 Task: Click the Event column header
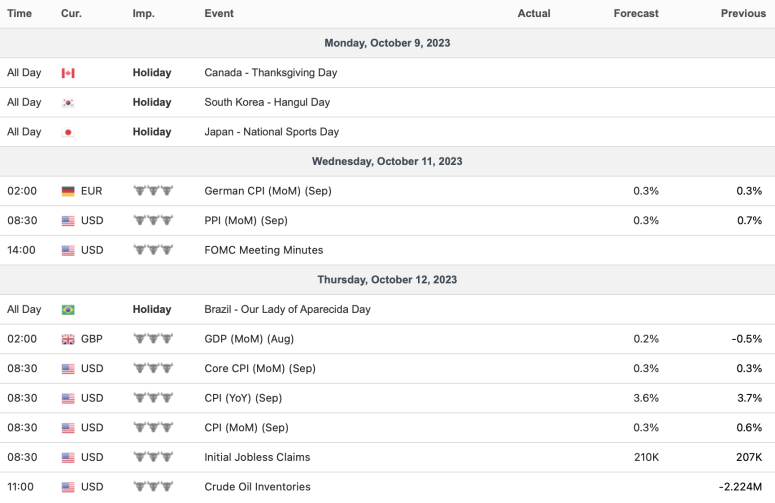[x=219, y=13]
